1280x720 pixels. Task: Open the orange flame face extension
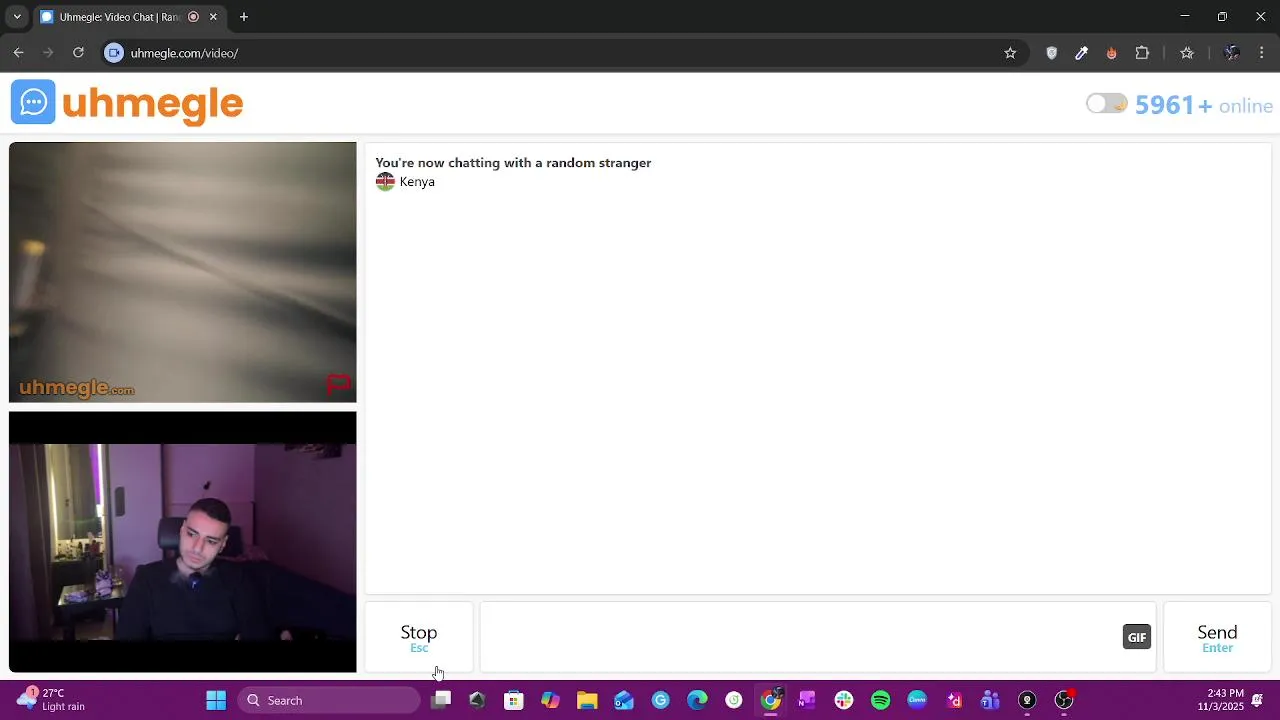[x=1111, y=53]
